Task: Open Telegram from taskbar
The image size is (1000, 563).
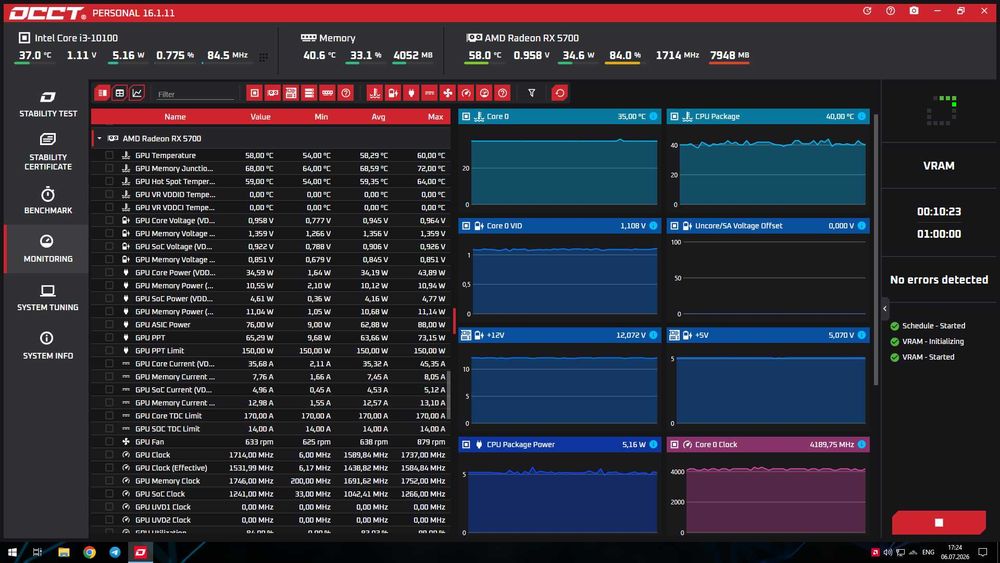Action: 115,552
